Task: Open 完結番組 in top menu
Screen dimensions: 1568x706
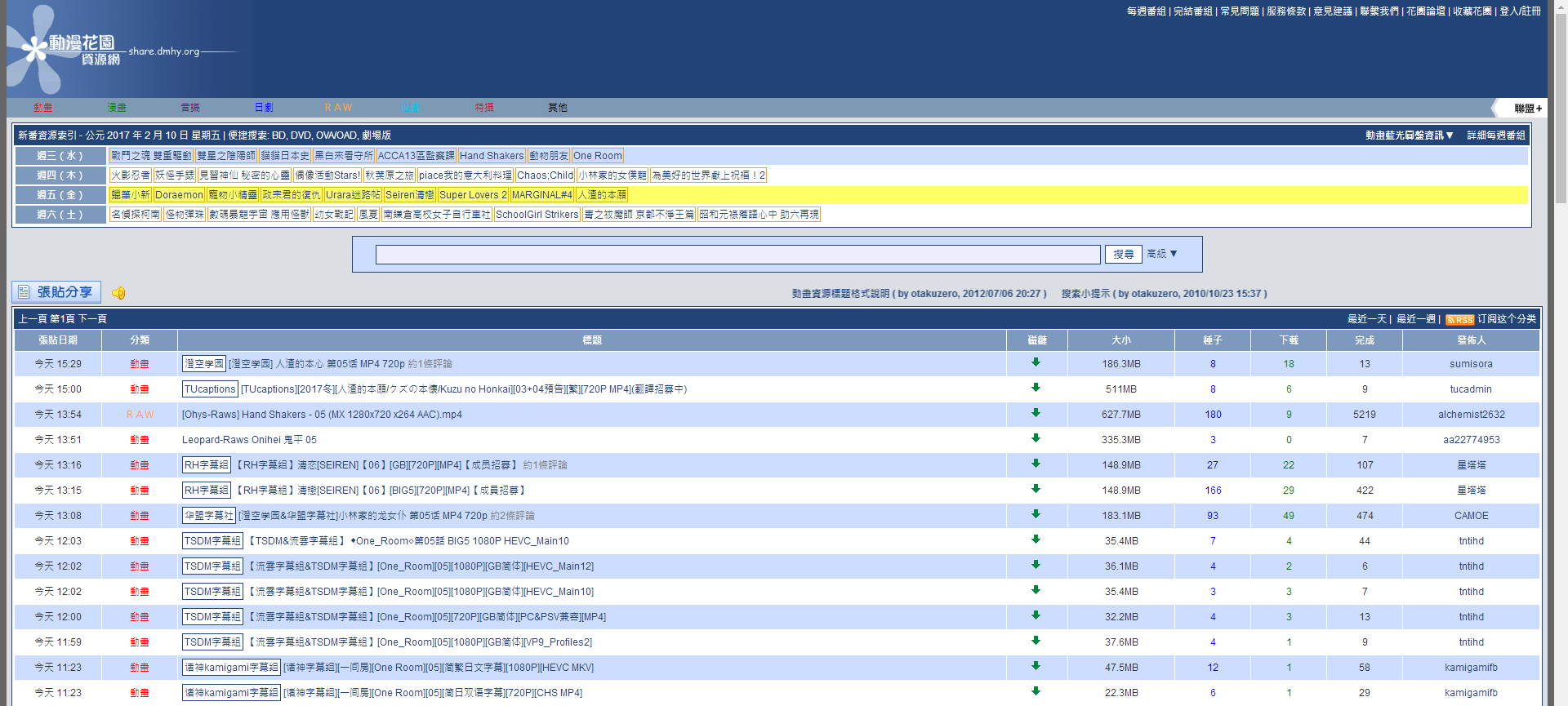Action: (1193, 11)
